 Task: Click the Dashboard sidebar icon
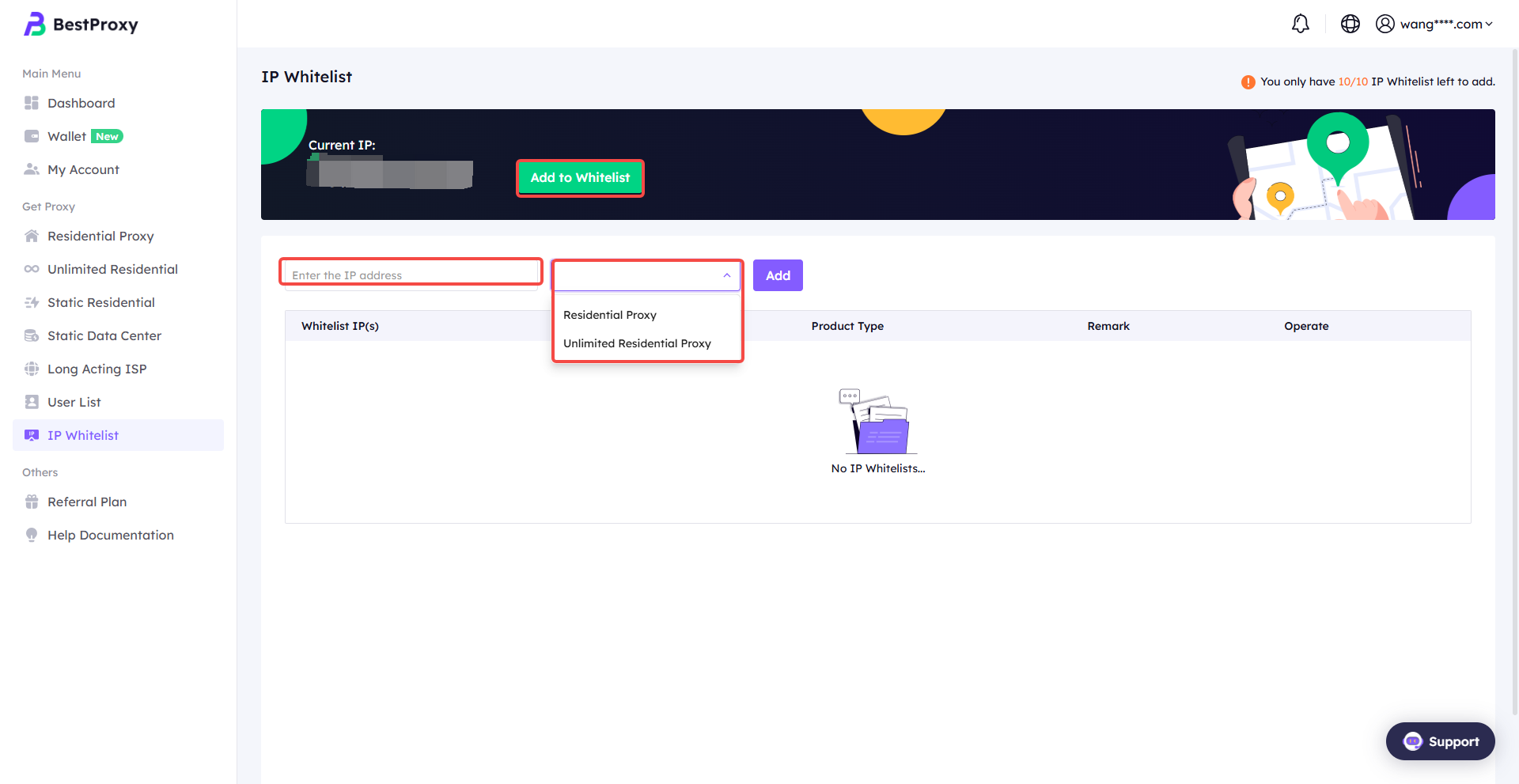coord(32,103)
